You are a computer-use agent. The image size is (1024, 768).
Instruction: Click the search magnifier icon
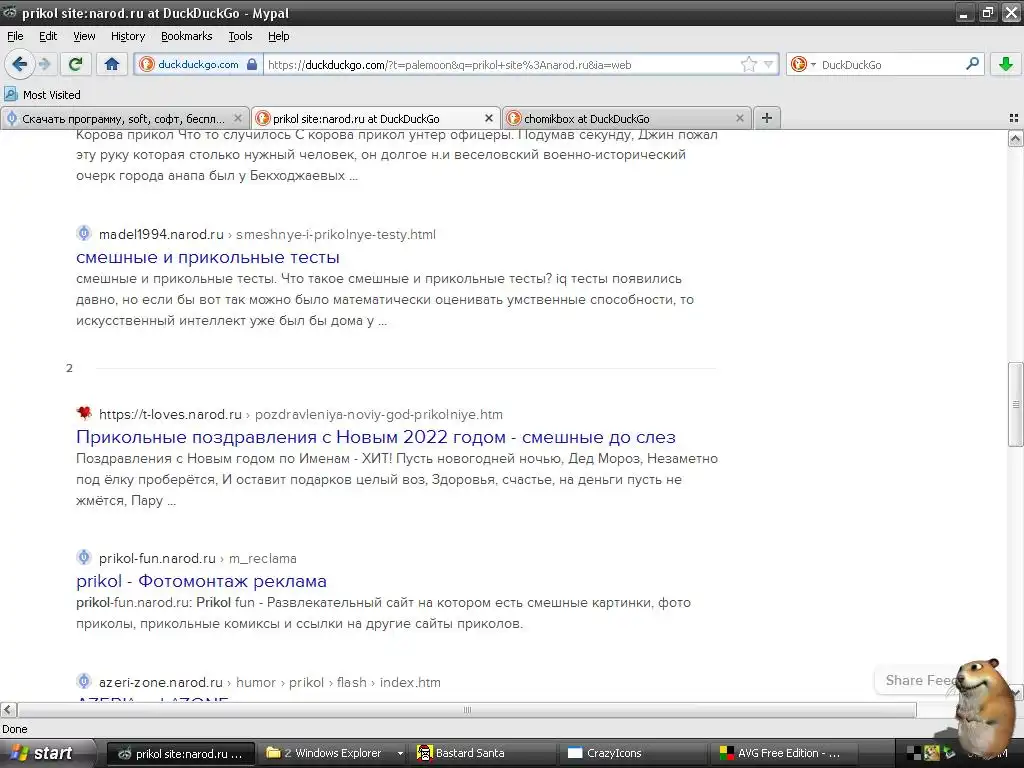point(972,64)
